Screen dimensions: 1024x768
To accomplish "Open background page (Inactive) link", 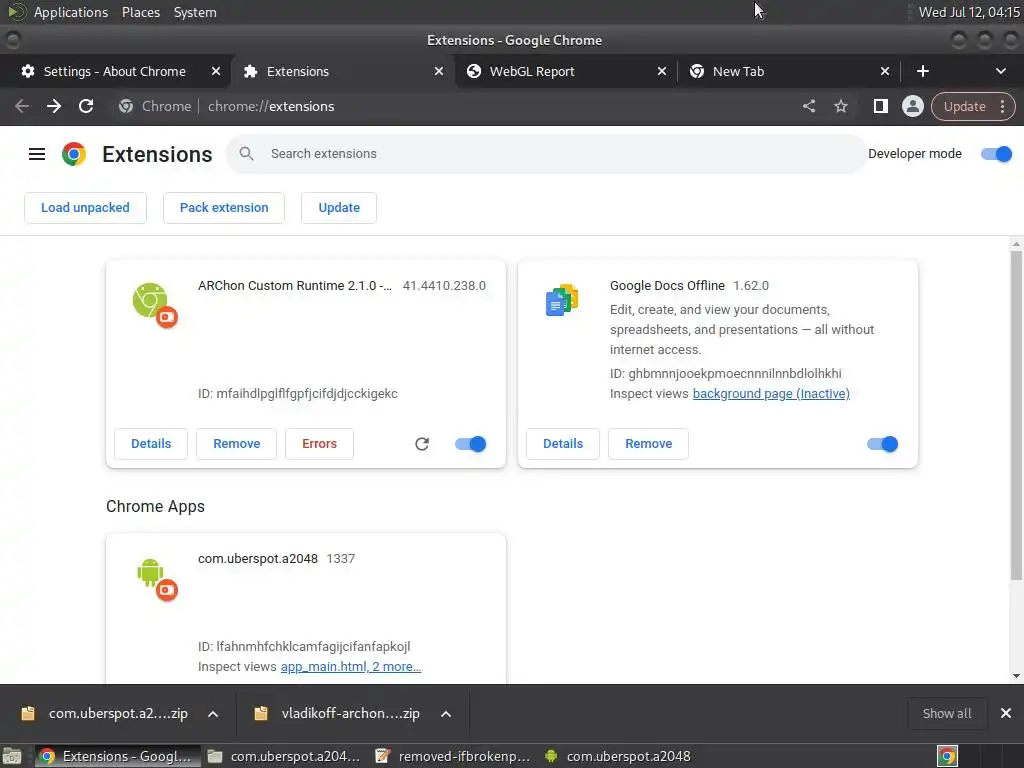I will [x=771, y=394].
